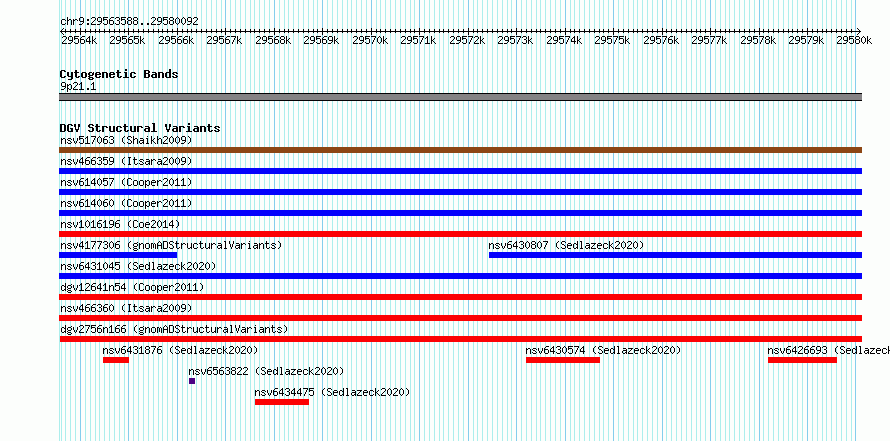Click the 29564k ruler tick label
Screen dimensions: 890x441
click(79, 40)
